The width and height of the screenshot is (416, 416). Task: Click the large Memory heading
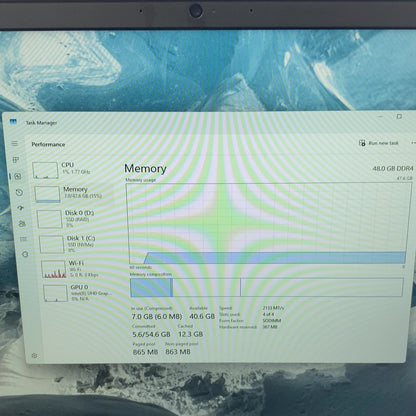pyautogui.click(x=145, y=168)
